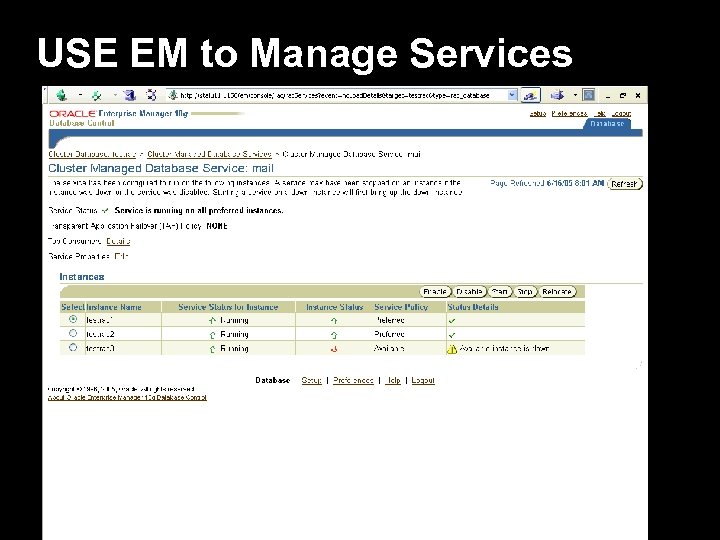Viewport: 720px width, 540px height.
Task: Click the Relocate button above the instances table
Action: point(557,292)
